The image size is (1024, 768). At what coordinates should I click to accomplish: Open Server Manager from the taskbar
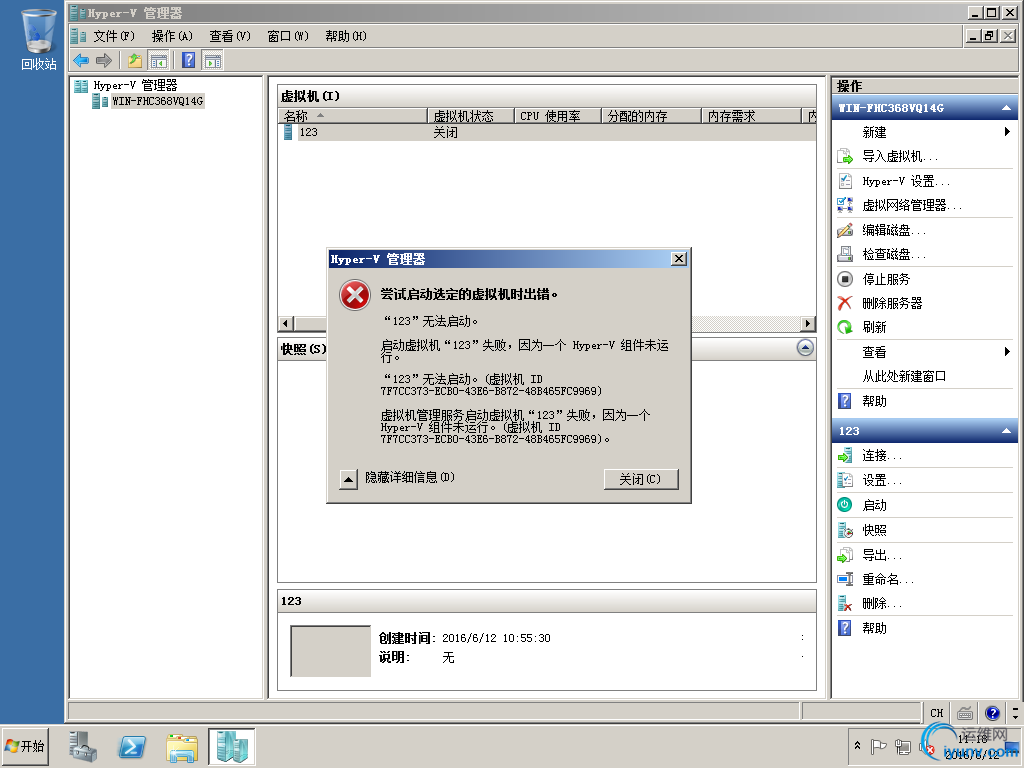[83, 746]
